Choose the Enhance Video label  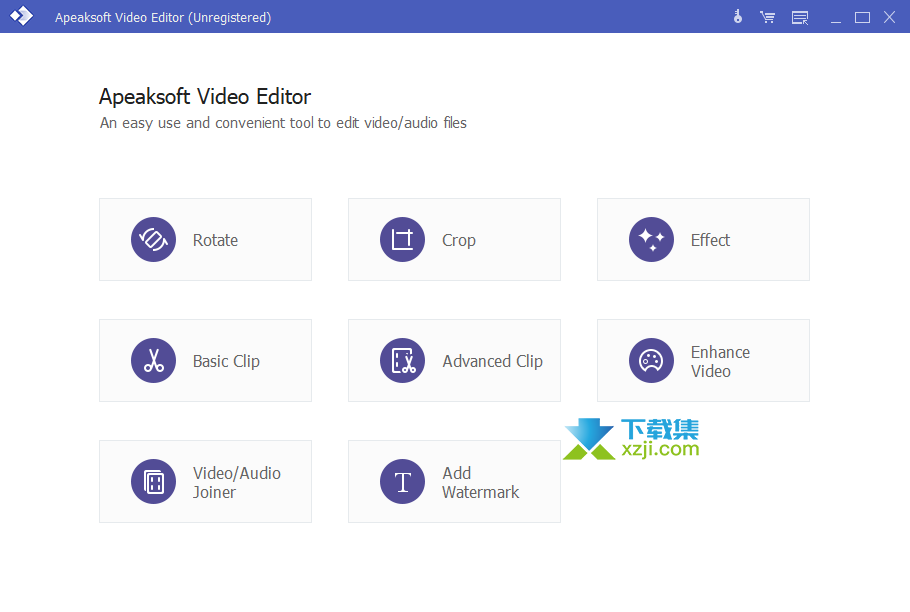pyautogui.click(x=720, y=361)
